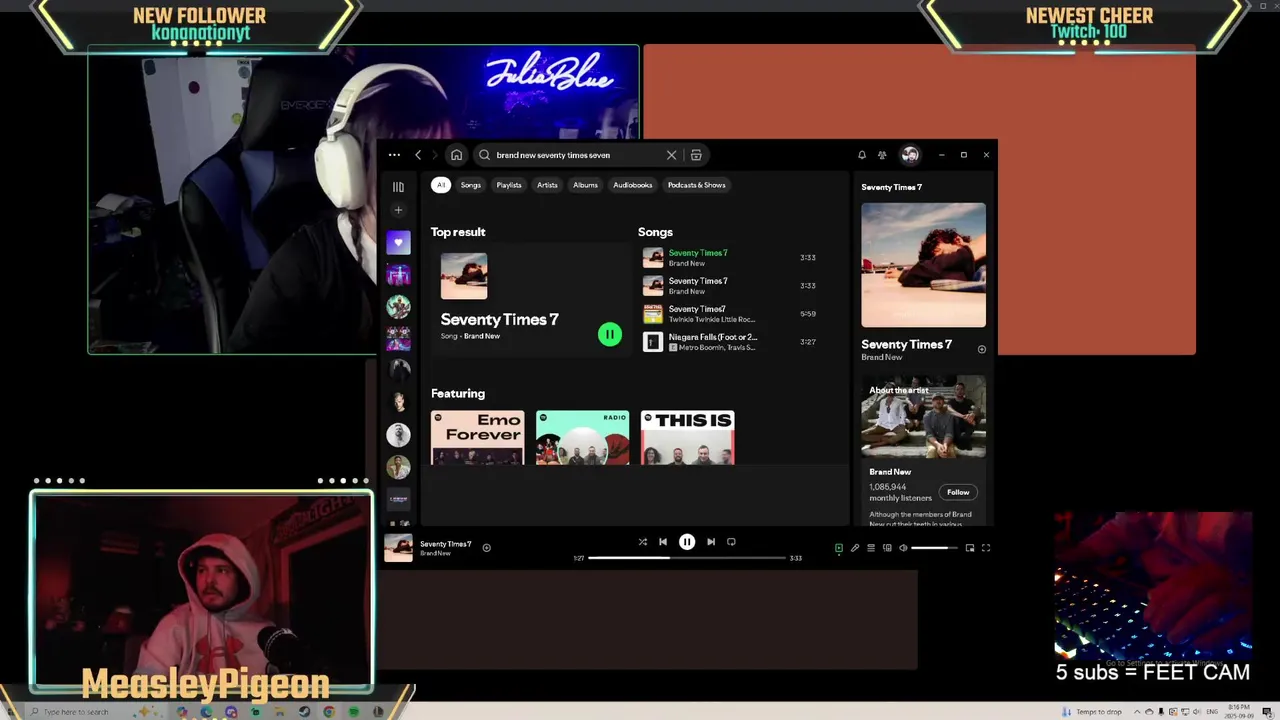Toggle the Now Playing view
The width and height of the screenshot is (1280, 720).
pyautogui.click(x=839, y=548)
